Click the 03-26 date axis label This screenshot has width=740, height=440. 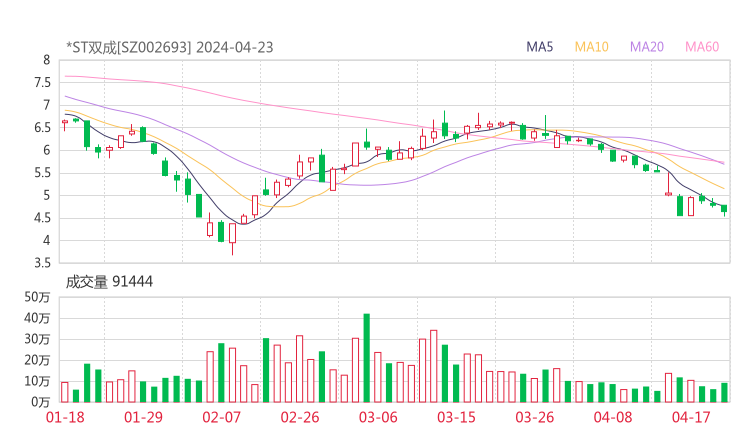(534, 417)
